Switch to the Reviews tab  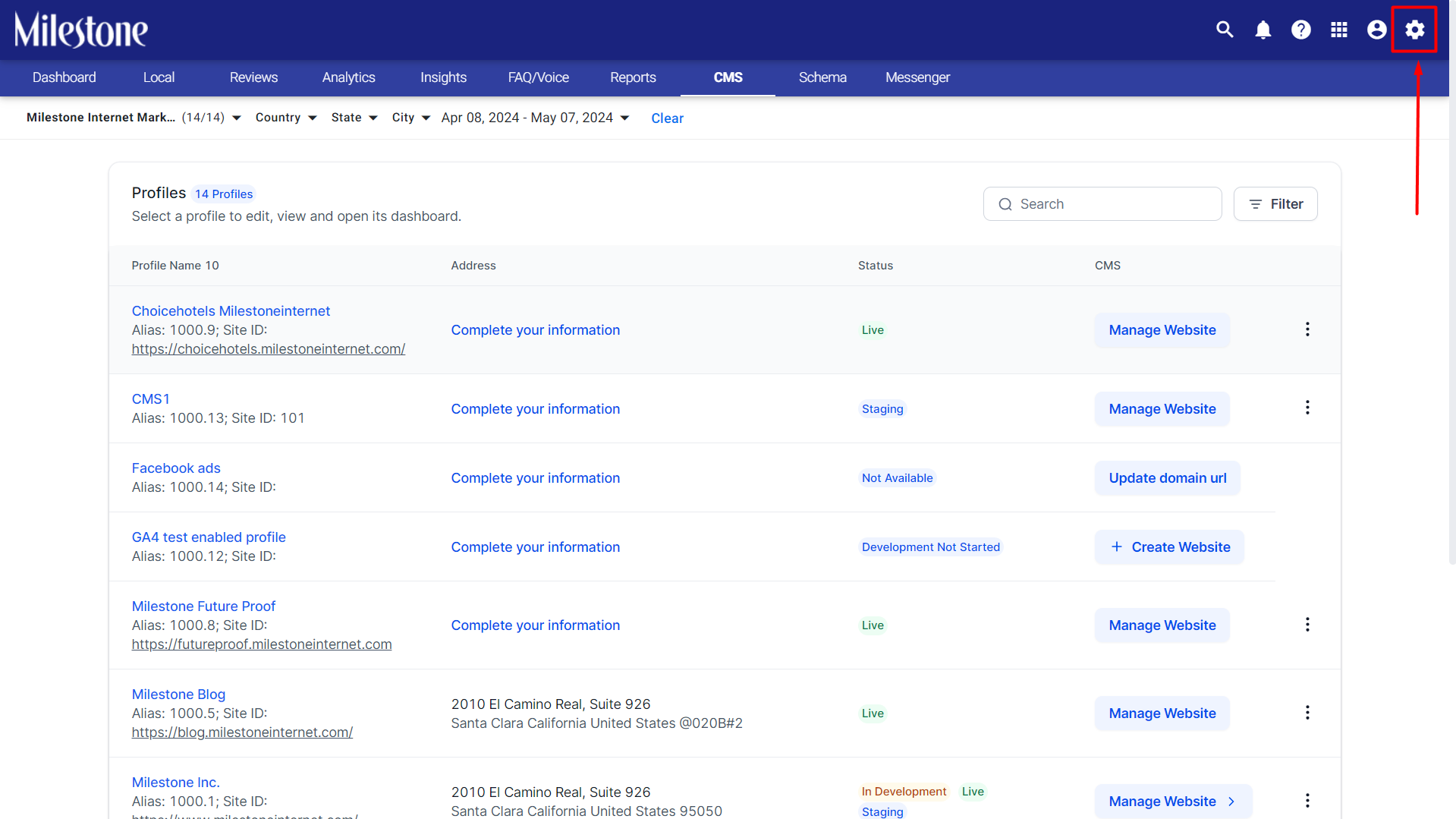(x=253, y=77)
